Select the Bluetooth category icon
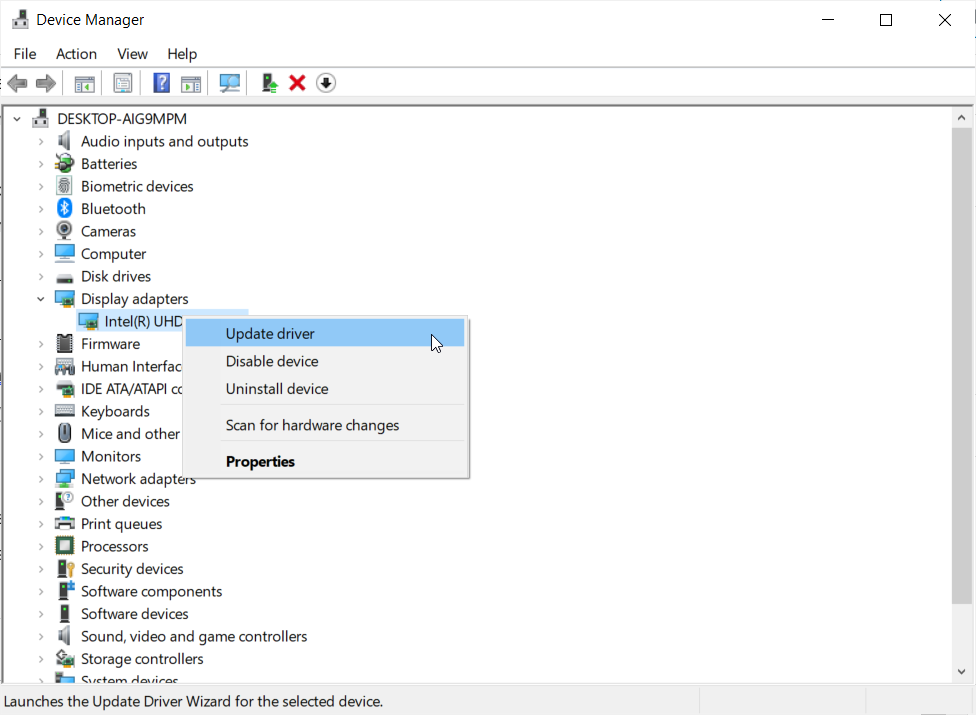 click(x=65, y=208)
